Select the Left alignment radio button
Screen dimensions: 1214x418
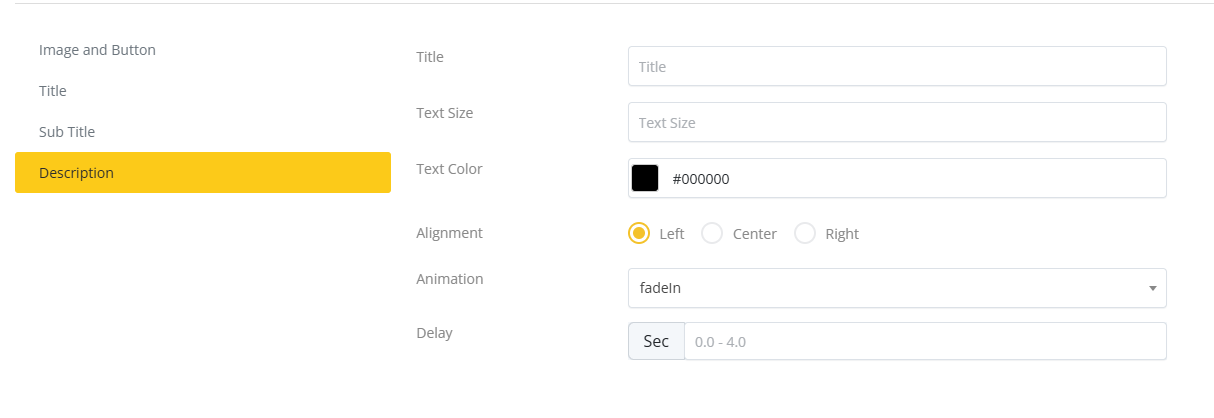click(x=639, y=234)
